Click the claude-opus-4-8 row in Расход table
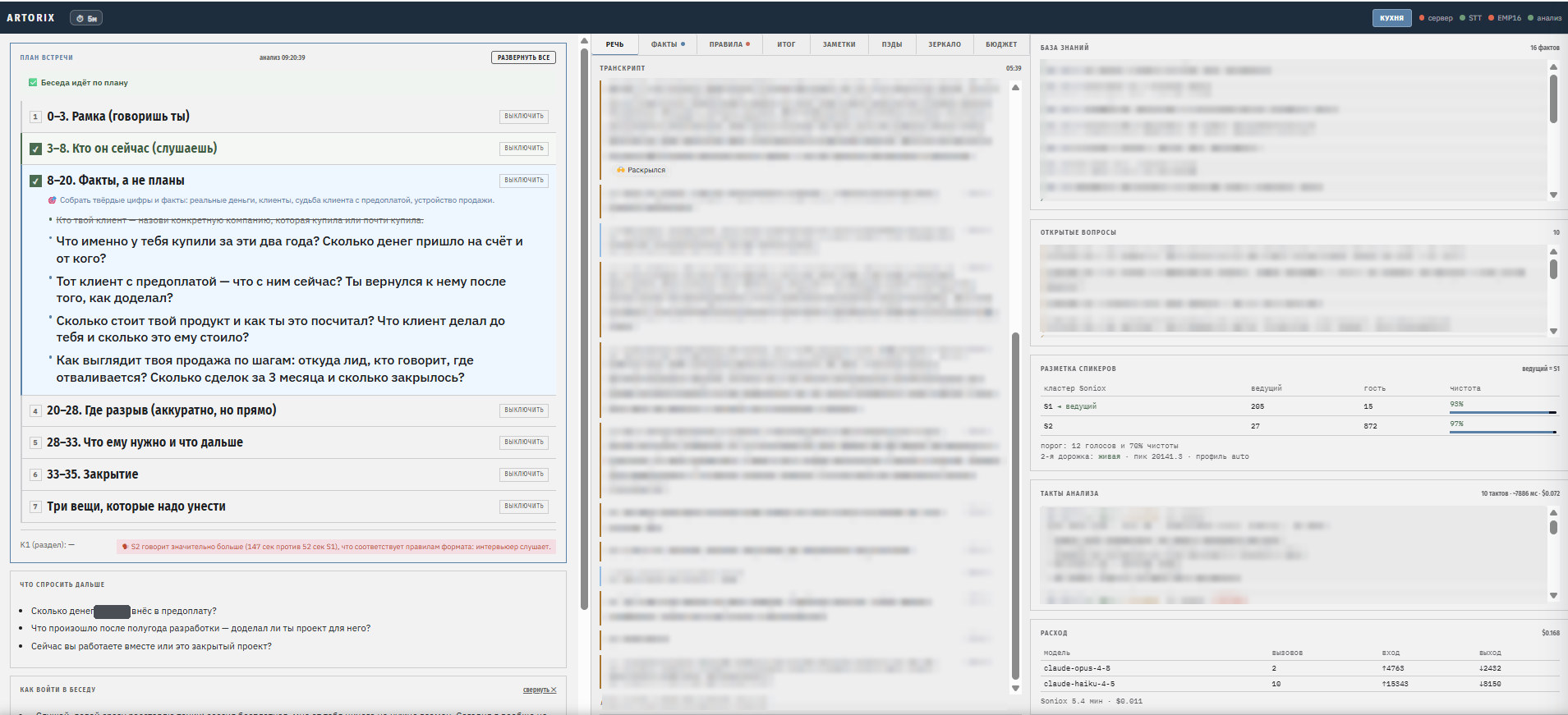1568x715 pixels. pos(1299,668)
